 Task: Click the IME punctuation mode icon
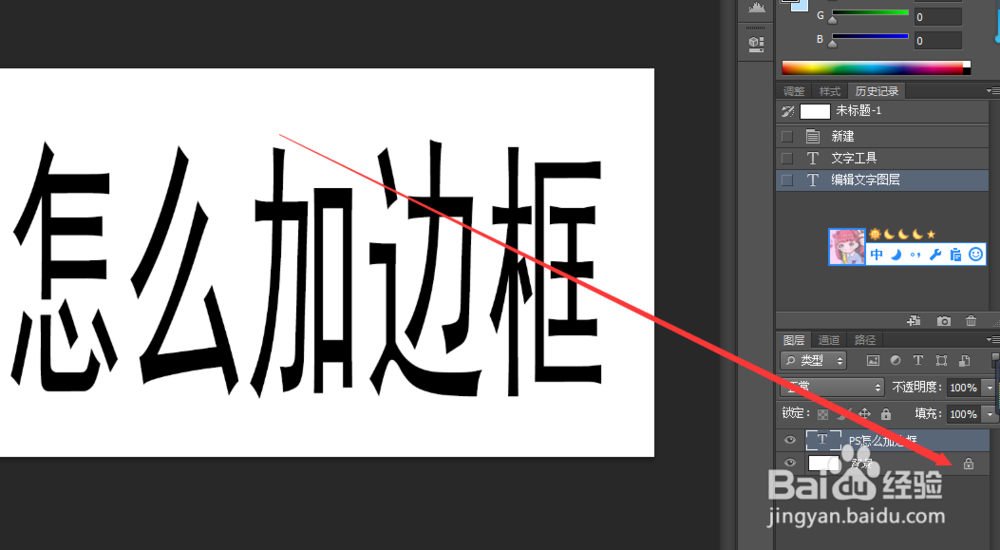(x=916, y=255)
